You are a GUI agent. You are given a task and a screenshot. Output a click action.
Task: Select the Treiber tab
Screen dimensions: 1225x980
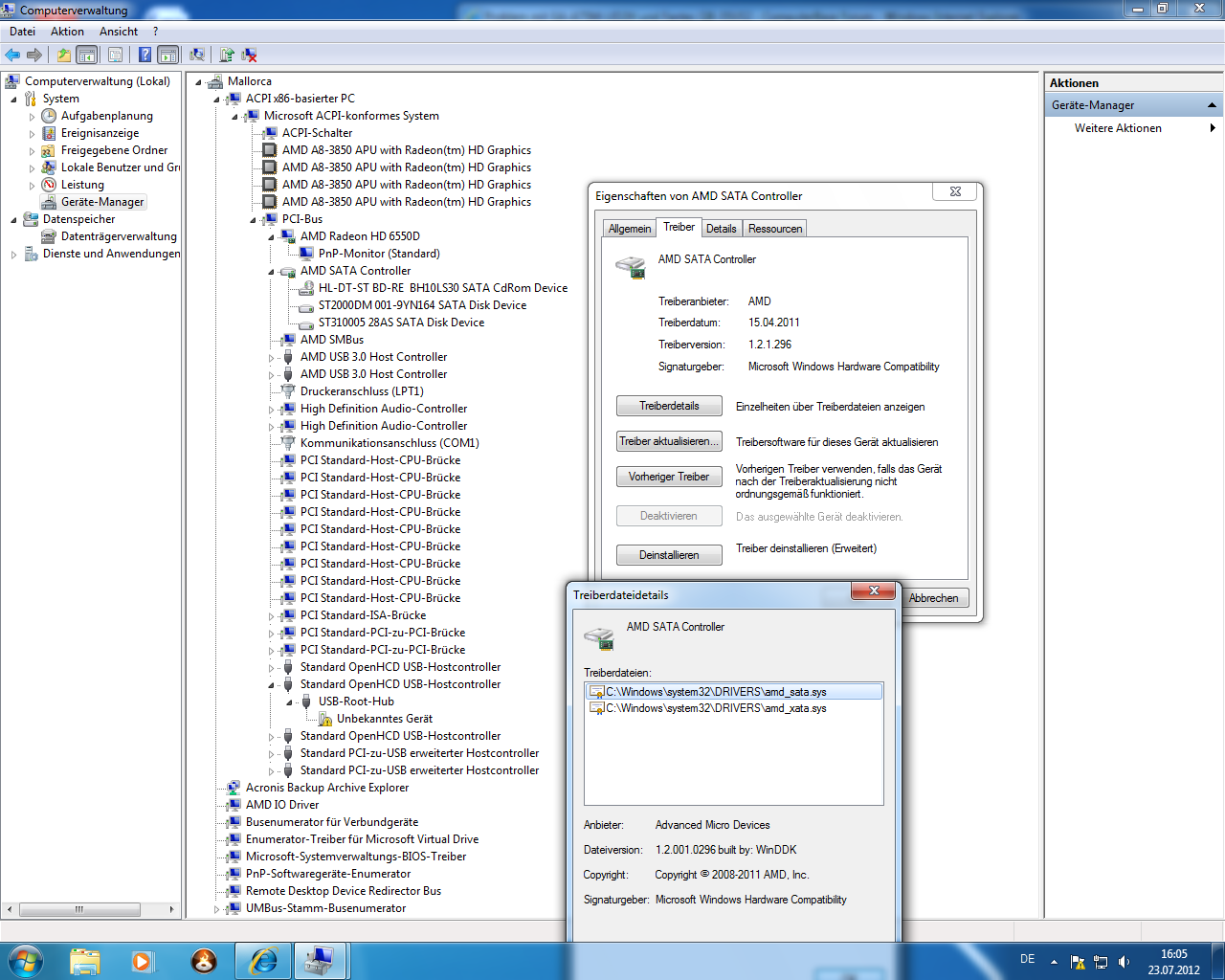tap(679, 227)
